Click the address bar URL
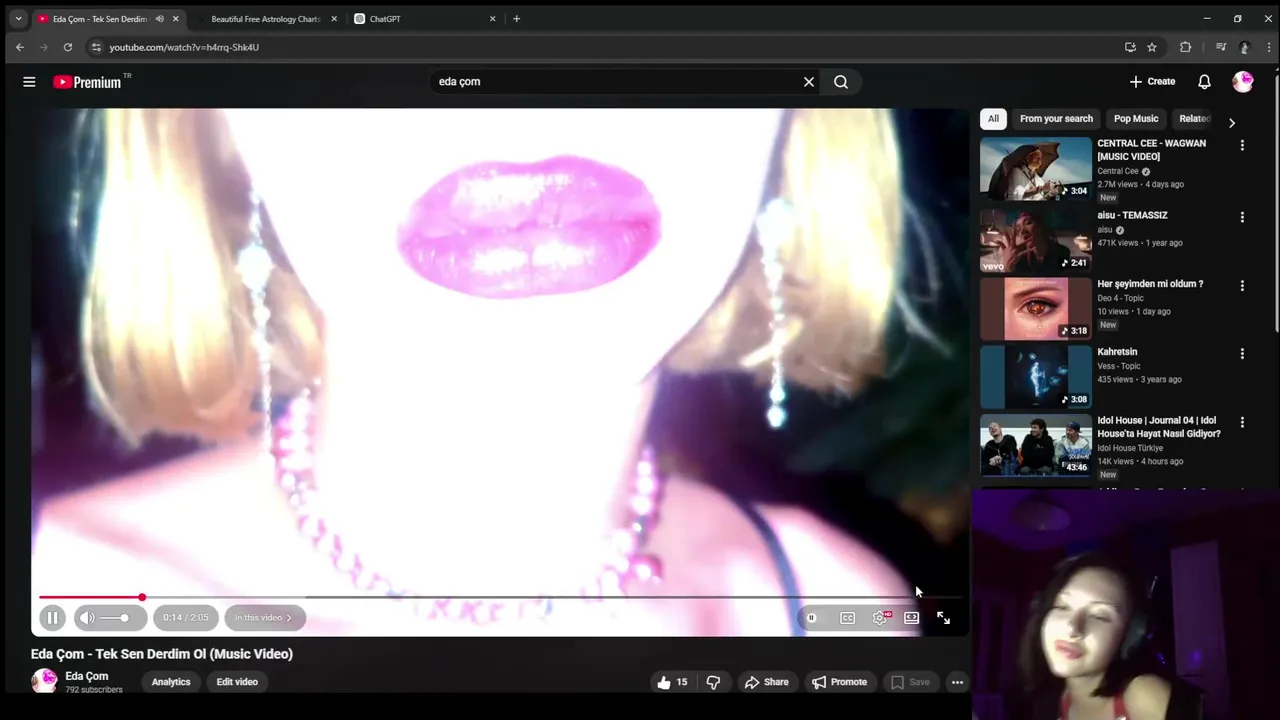This screenshot has height=720, width=1280. (184, 47)
